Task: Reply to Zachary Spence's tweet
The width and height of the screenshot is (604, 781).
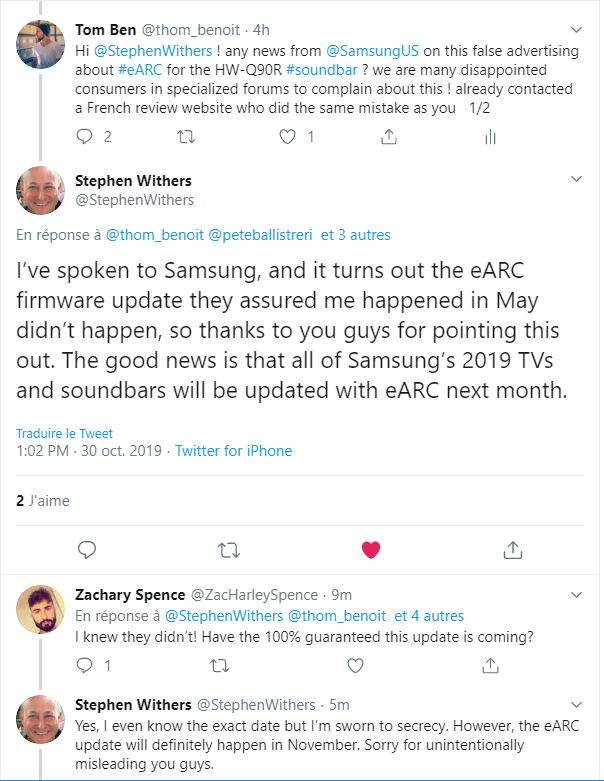Action: [x=84, y=664]
